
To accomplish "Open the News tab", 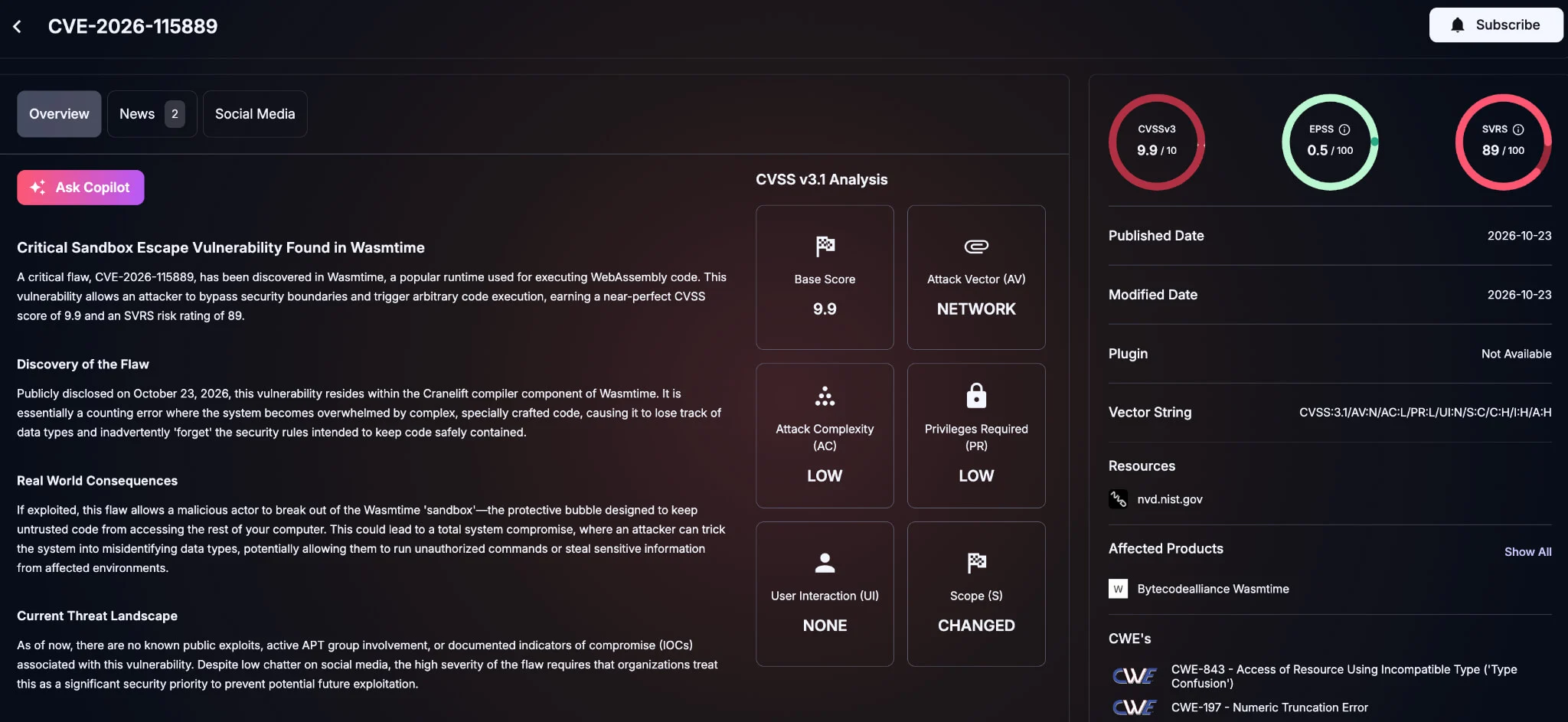I will pos(152,114).
